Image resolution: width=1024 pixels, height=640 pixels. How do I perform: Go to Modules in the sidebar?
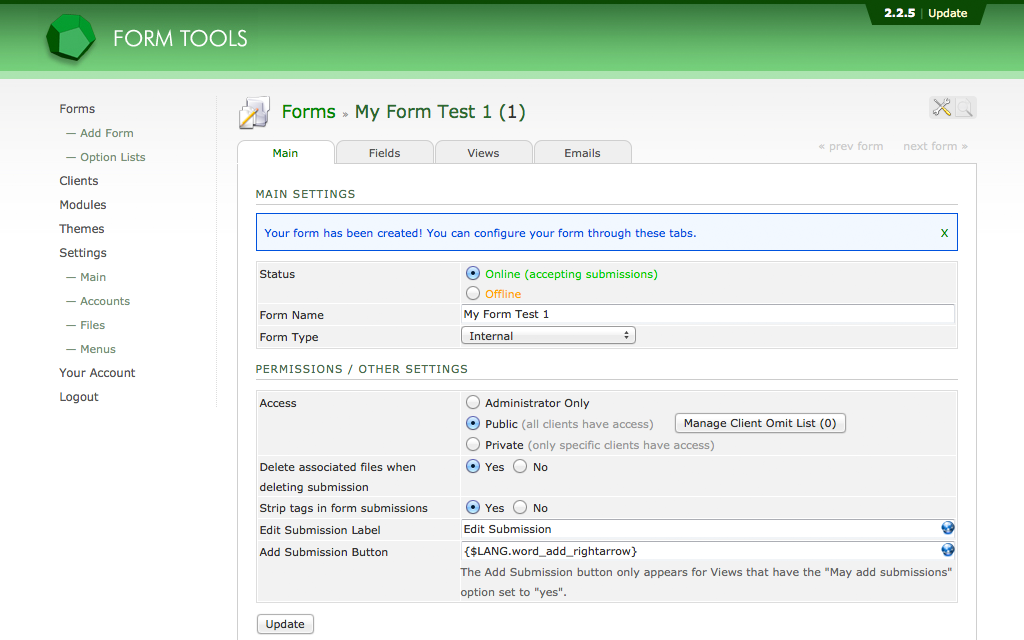click(82, 205)
